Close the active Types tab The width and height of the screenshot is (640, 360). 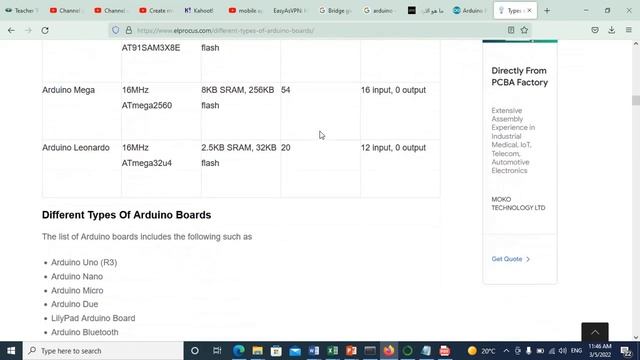(529, 11)
